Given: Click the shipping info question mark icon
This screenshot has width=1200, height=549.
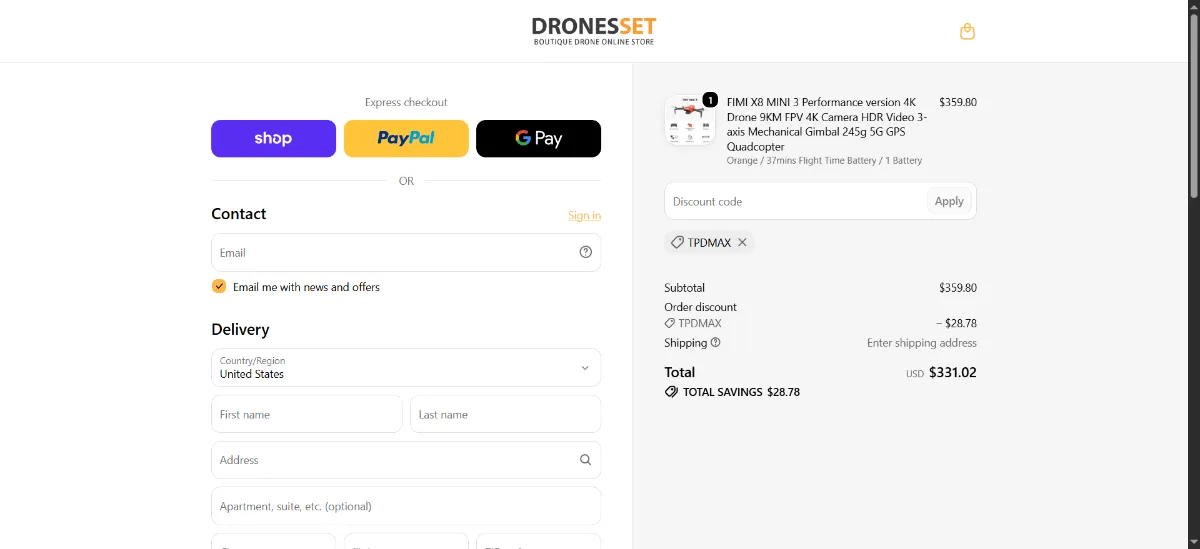Looking at the screenshot, I should 715,342.
